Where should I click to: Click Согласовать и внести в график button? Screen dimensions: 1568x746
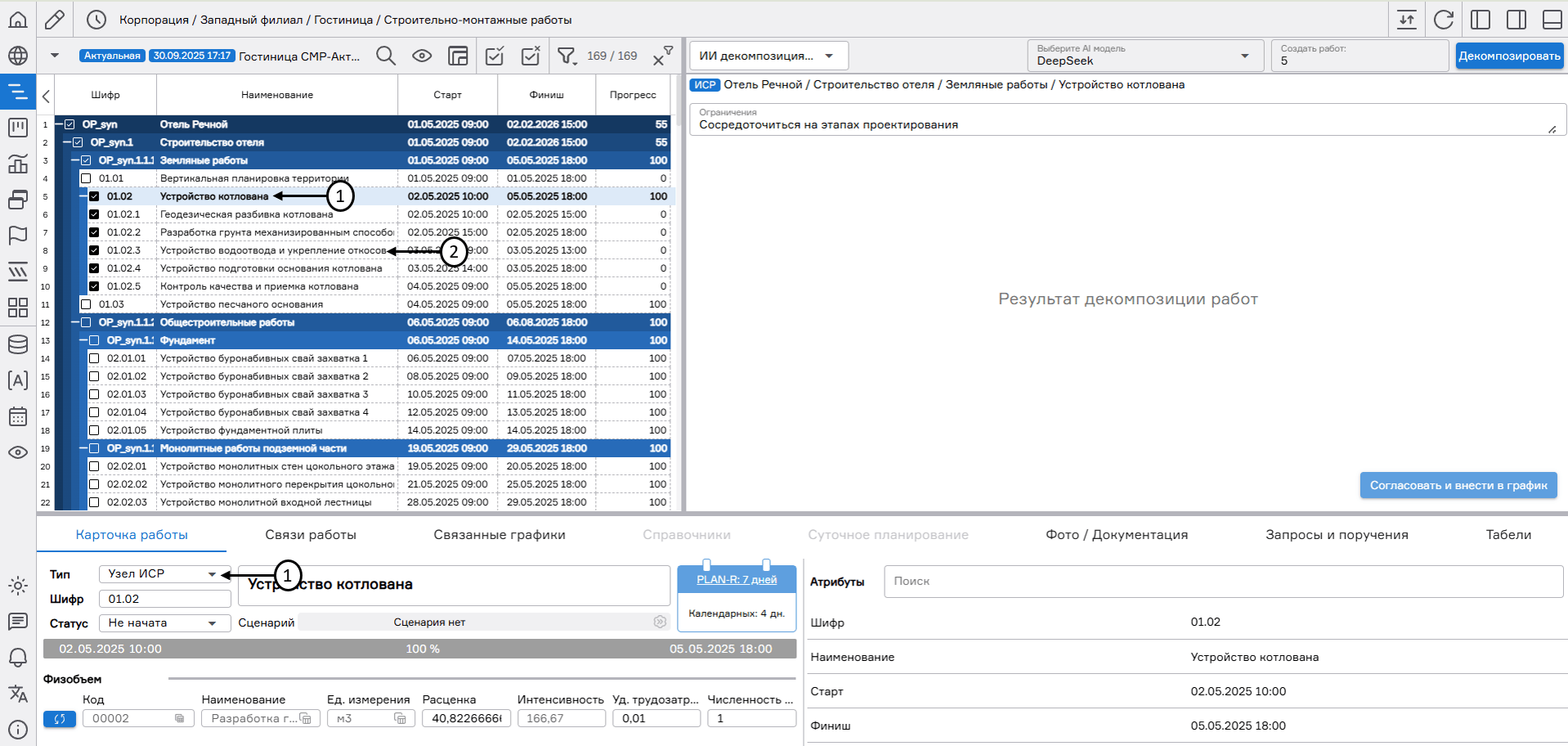[x=1458, y=485]
